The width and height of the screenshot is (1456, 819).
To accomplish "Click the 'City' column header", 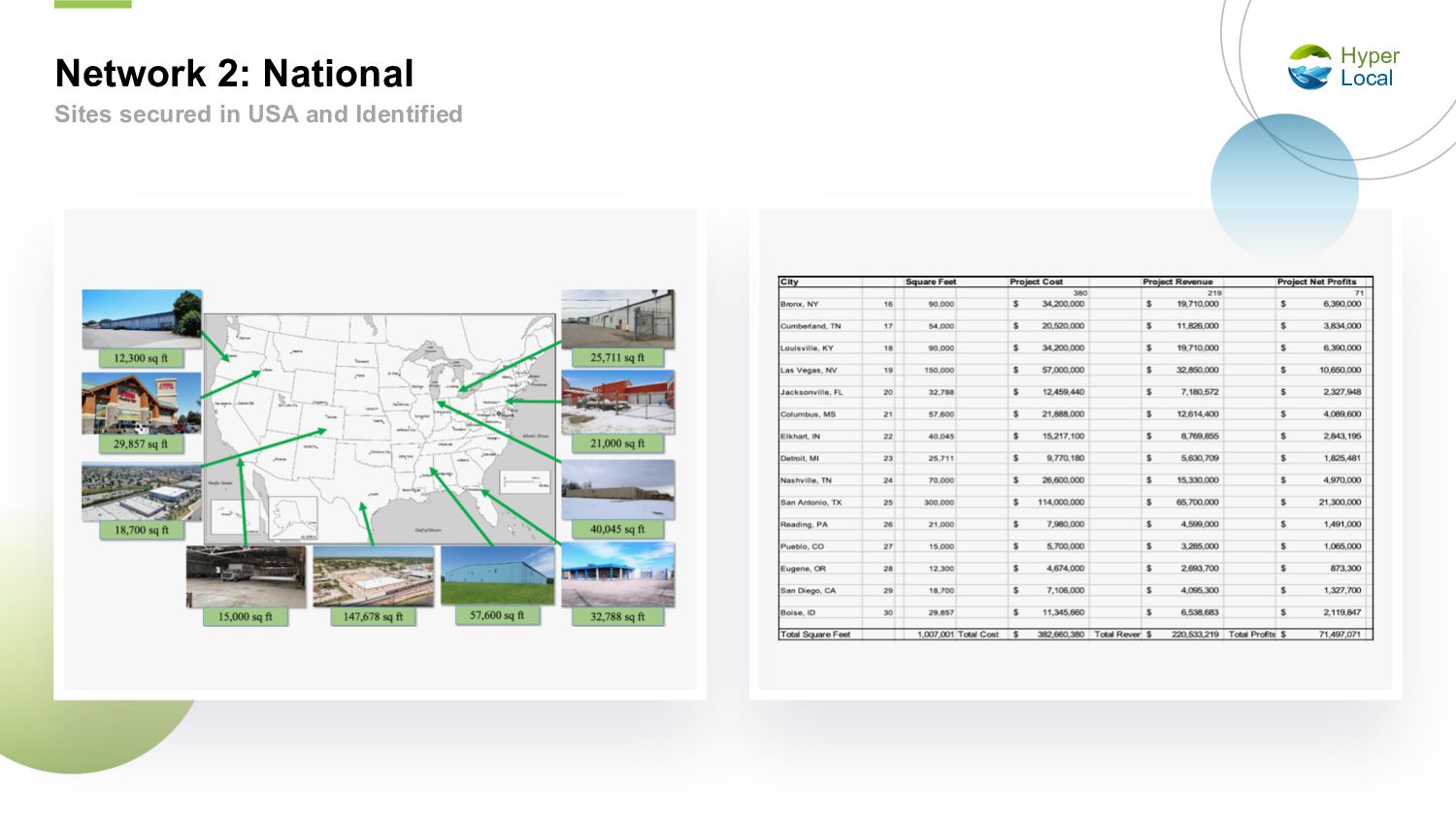I will click(789, 281).
